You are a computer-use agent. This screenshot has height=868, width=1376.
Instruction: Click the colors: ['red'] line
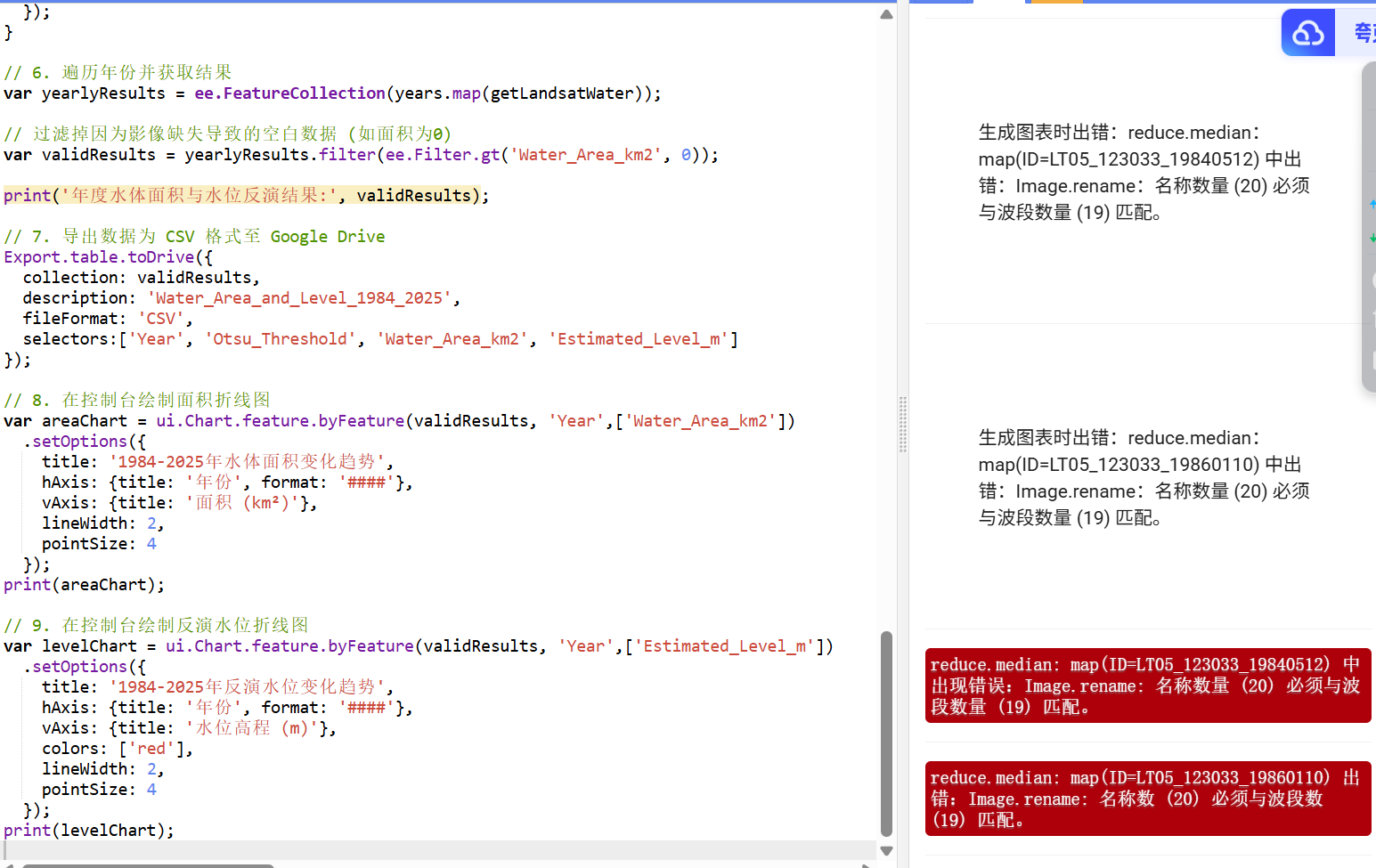(x=118, y=749)
